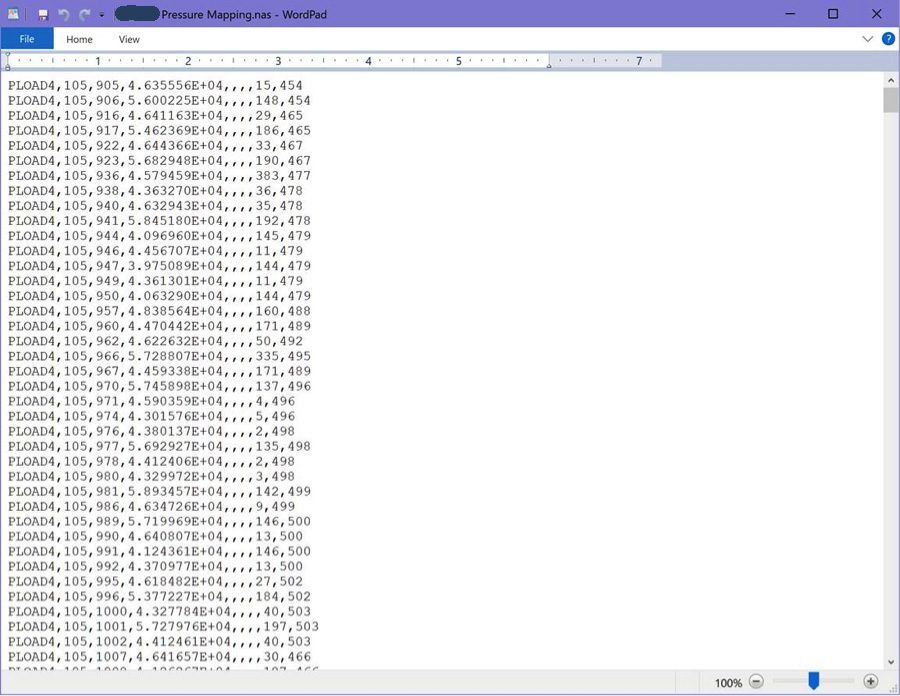Click the 100% zoom level text

tap(728, 683)
